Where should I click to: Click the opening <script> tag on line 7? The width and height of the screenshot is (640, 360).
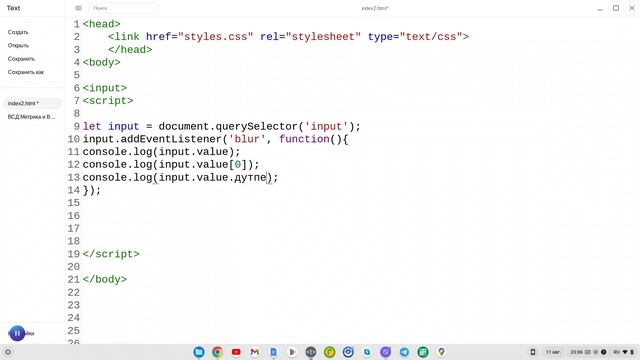click(108, 101)
